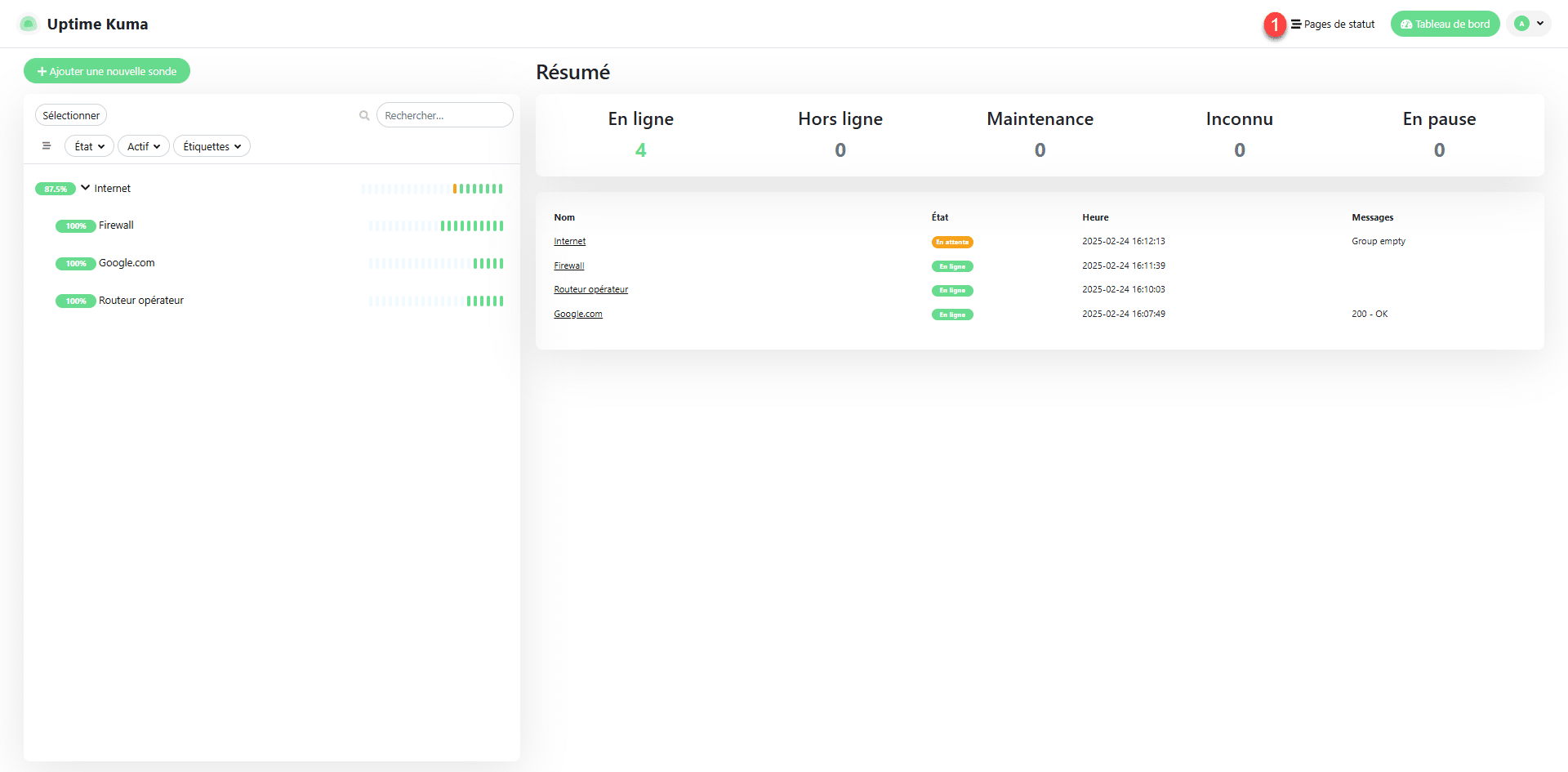
Task: Click the search magnifier icon
Action: point(364,116)
